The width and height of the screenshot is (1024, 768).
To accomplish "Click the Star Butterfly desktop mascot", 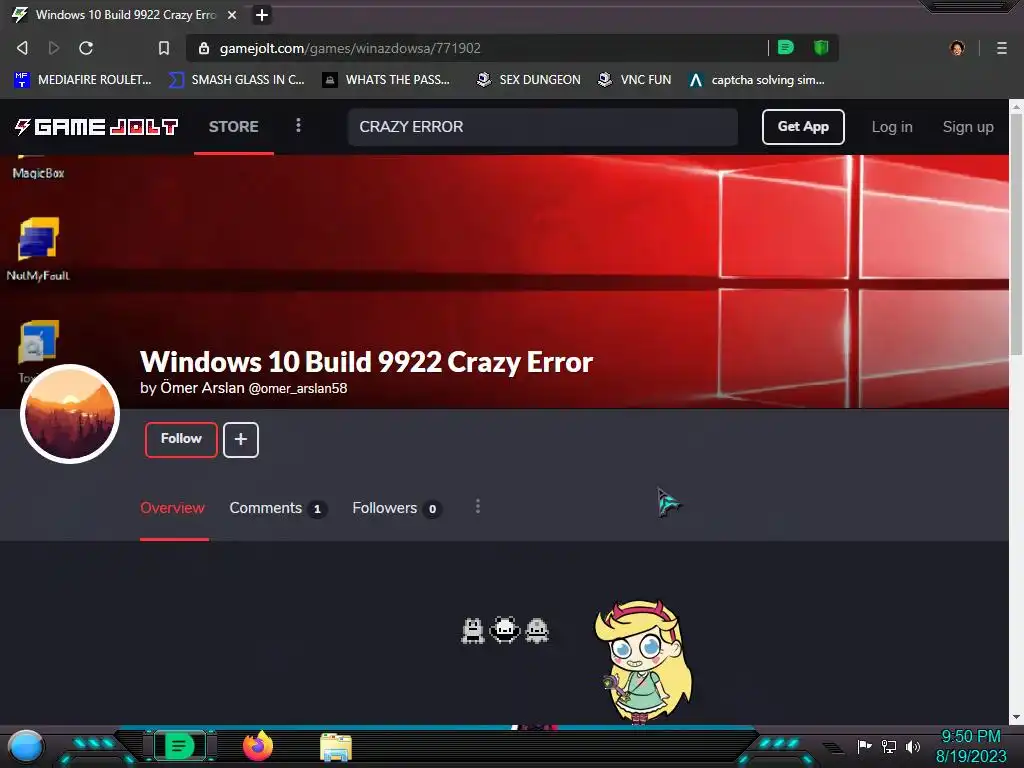I will 644,662.
